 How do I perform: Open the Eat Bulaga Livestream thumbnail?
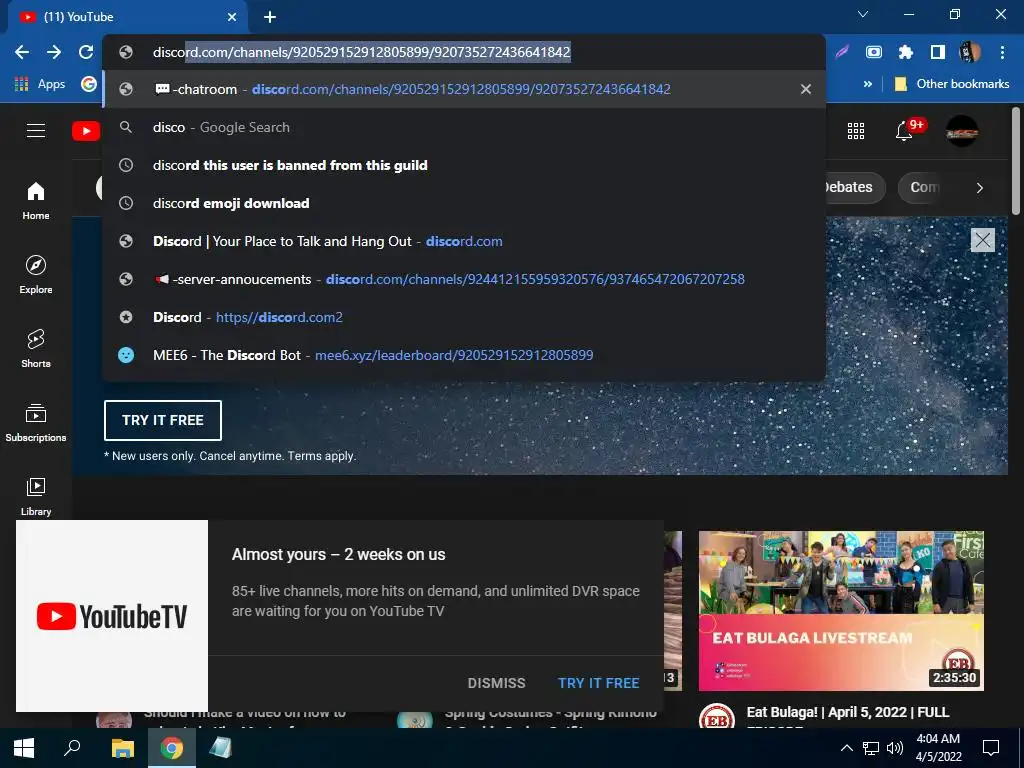pos(841,611)
